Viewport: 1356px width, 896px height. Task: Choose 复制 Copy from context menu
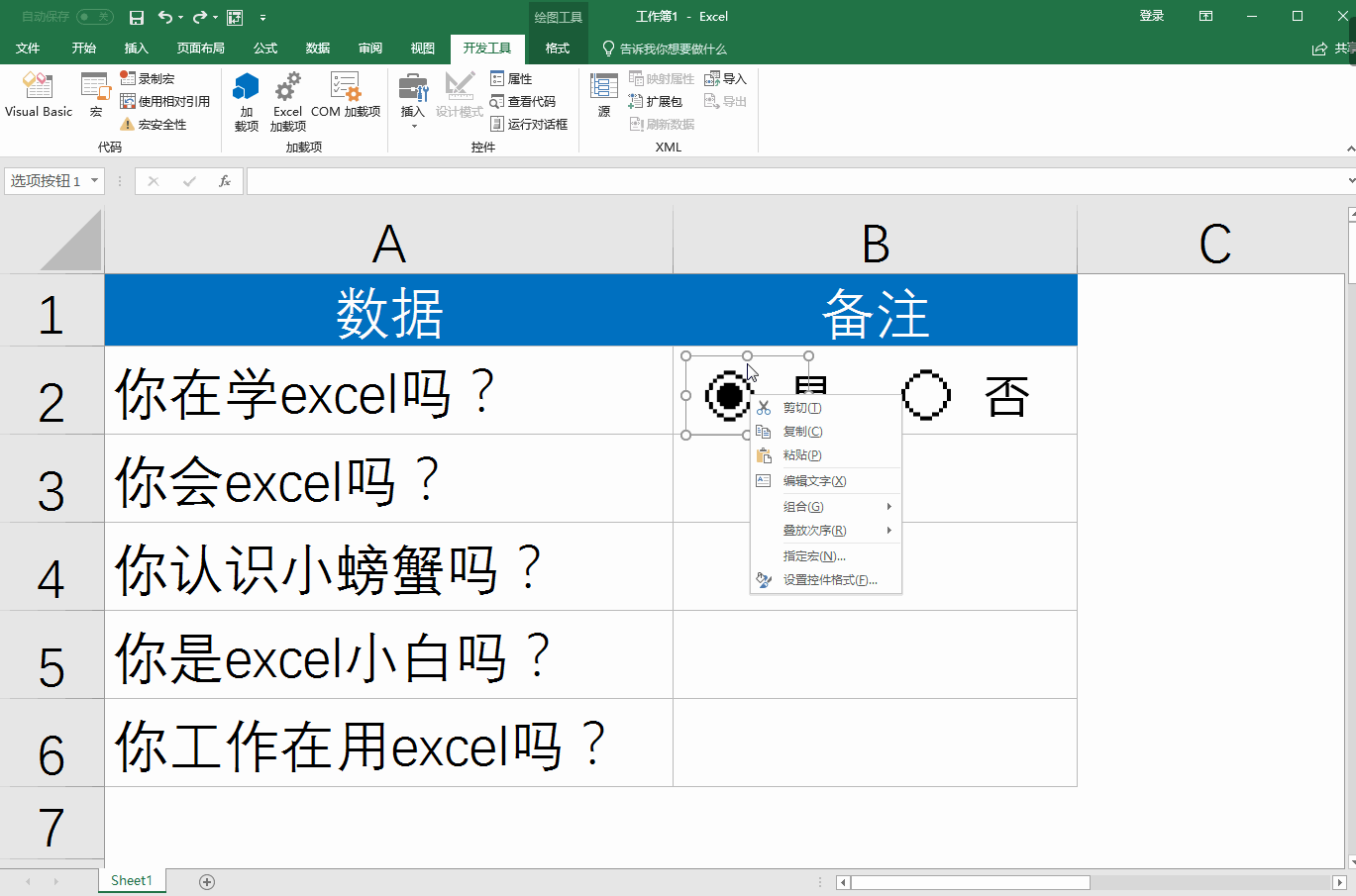(x=826, y=432)
